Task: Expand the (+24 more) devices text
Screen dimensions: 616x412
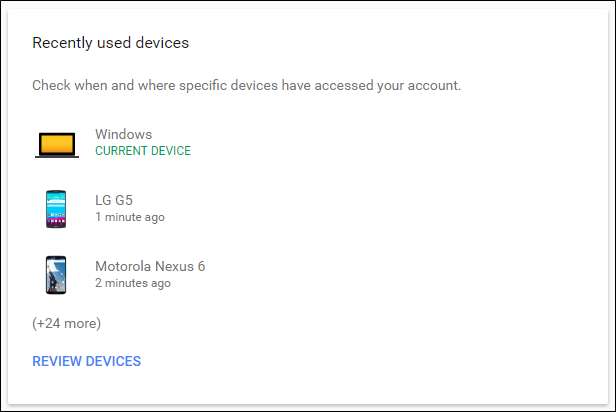Action: (66, 323)
